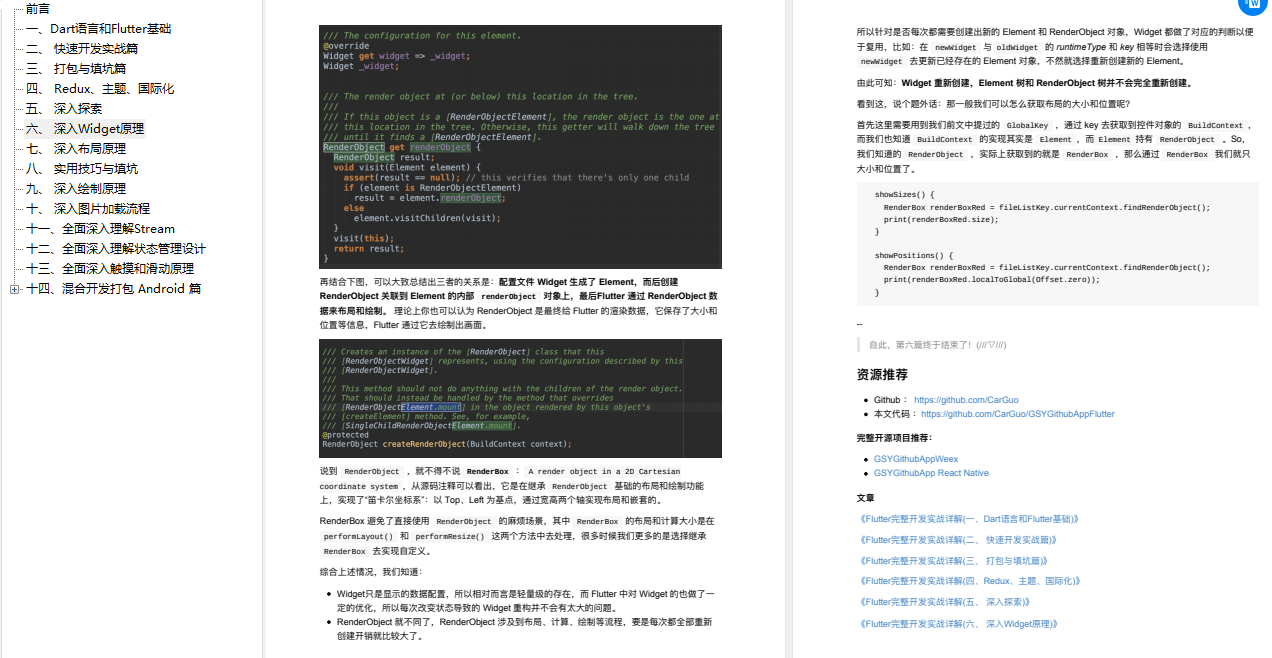Open bookmark 七、深入布局原理

(76, 148)
